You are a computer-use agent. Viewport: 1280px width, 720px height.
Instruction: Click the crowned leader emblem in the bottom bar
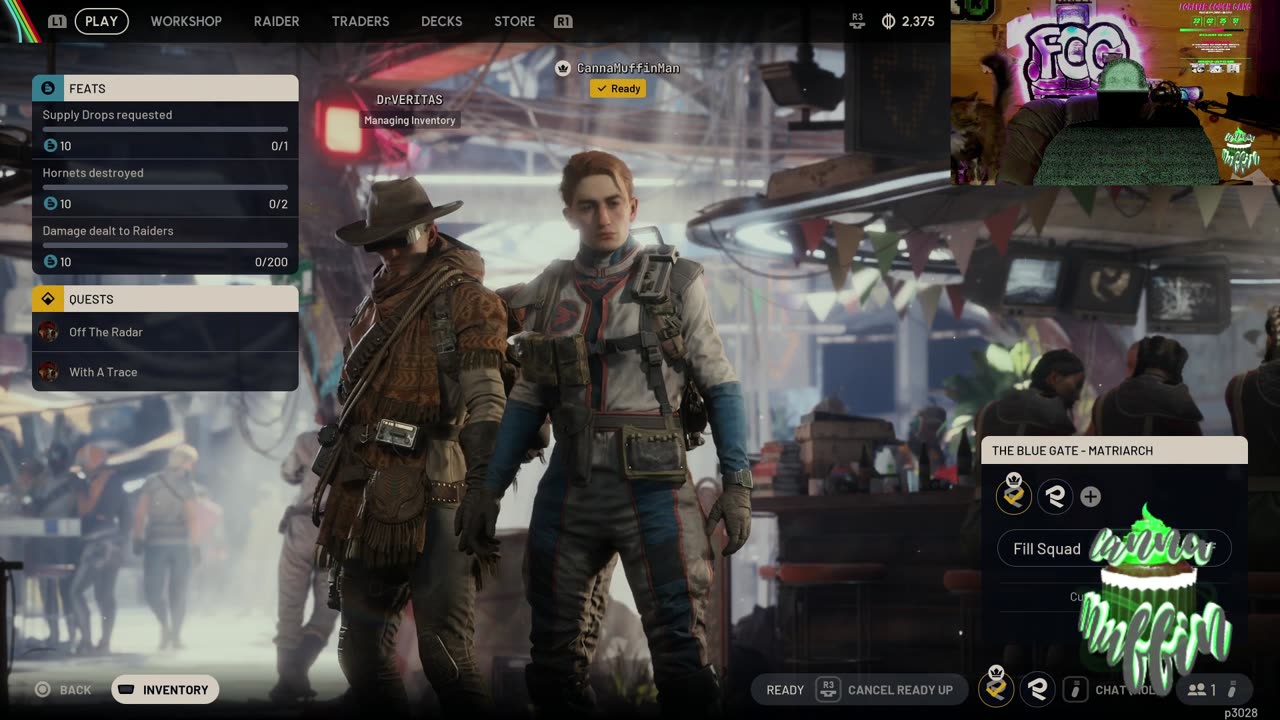996,687
